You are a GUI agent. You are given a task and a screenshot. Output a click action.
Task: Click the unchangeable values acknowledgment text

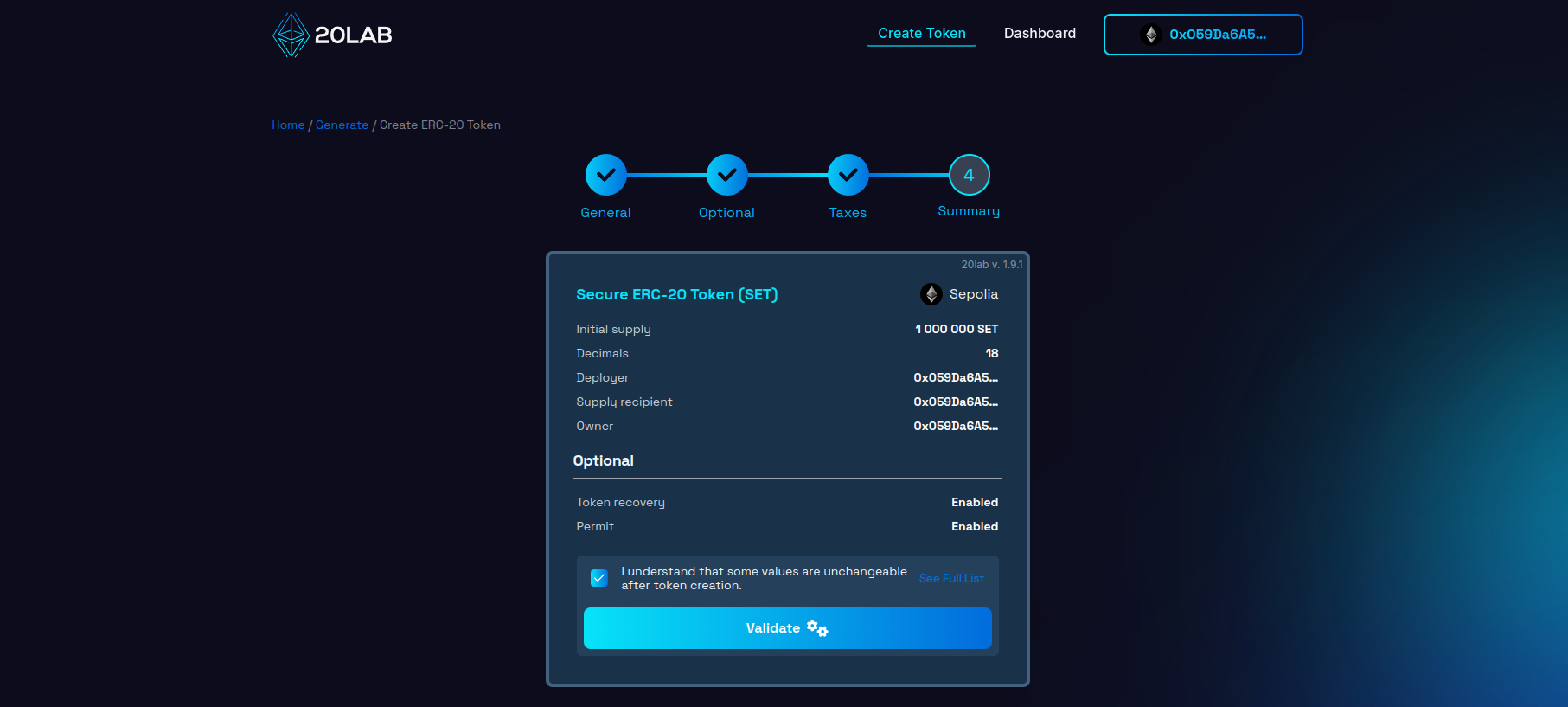click(765, 578)
